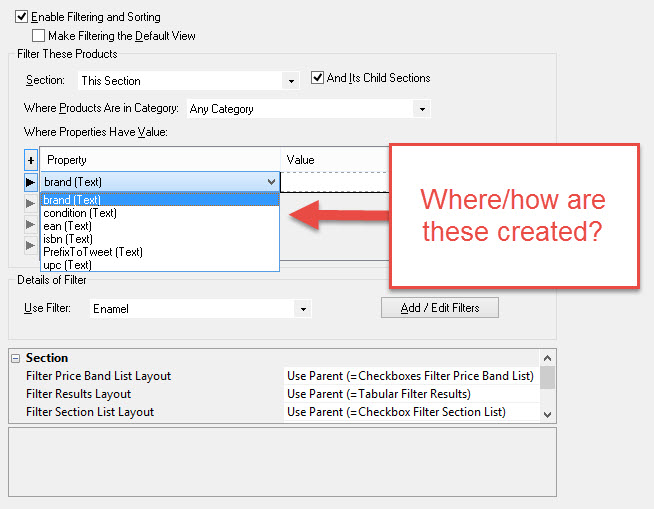Click the plus icon to add property row
Image resolution: width=654 pixels, height=509 pixels.
coord(30,160)
